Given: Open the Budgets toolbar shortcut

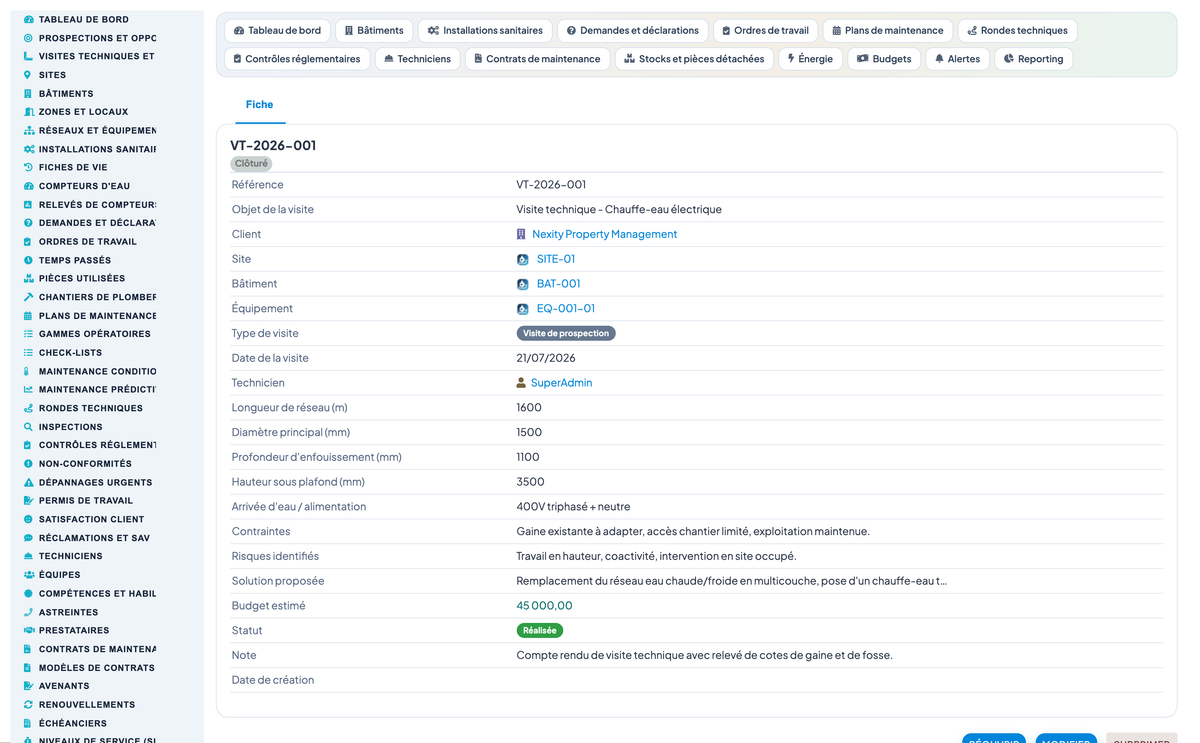Looking at the screenshot, I should tap(884, 59).
